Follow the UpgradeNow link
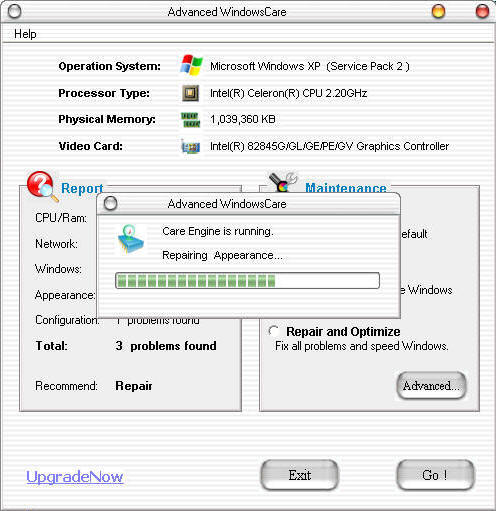This screenshot has height=511, width=496. [75, 477]
